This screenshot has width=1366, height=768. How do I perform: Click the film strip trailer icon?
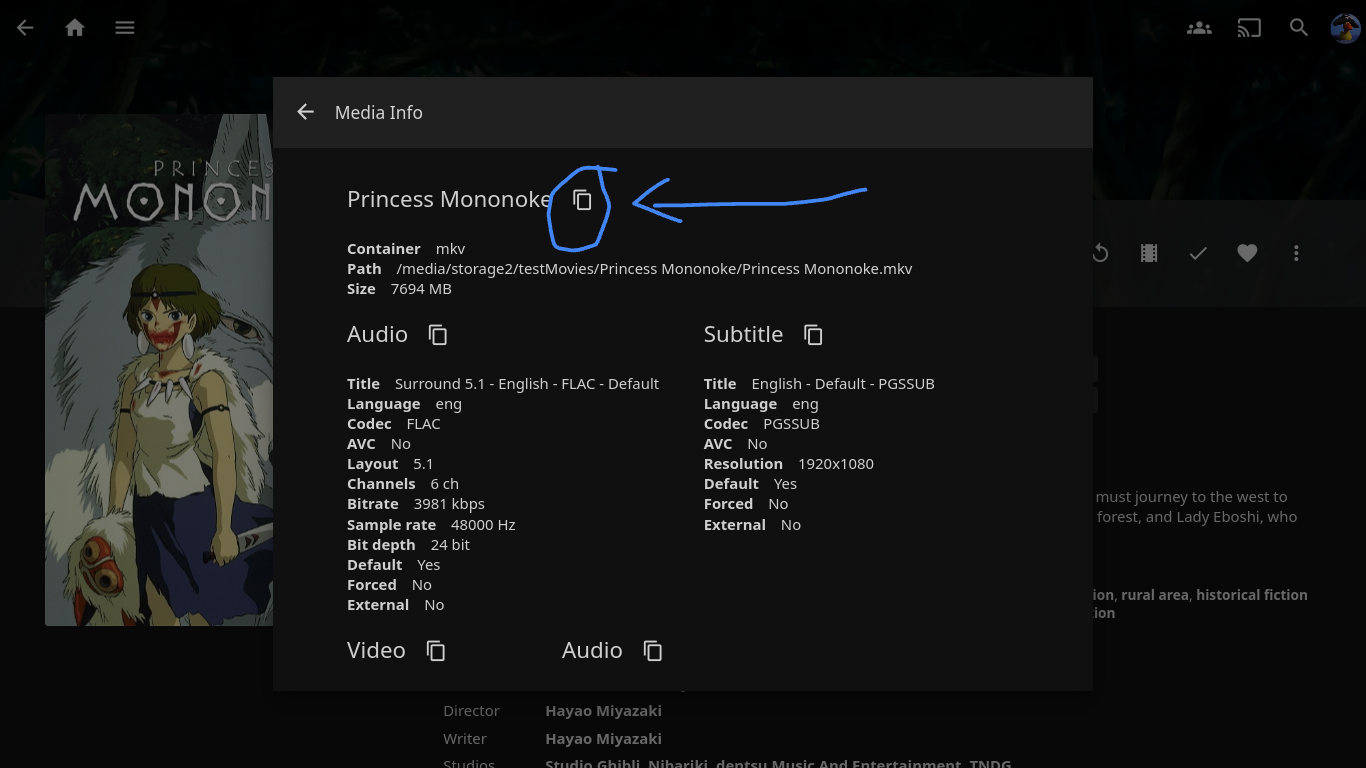click(1149, 254)
